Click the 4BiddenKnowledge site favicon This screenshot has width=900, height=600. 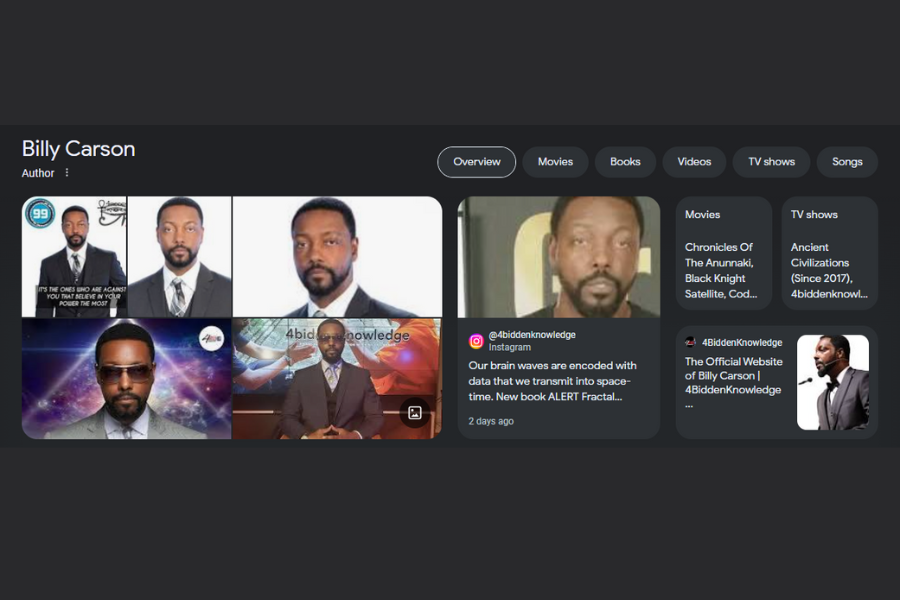[690, 342]
